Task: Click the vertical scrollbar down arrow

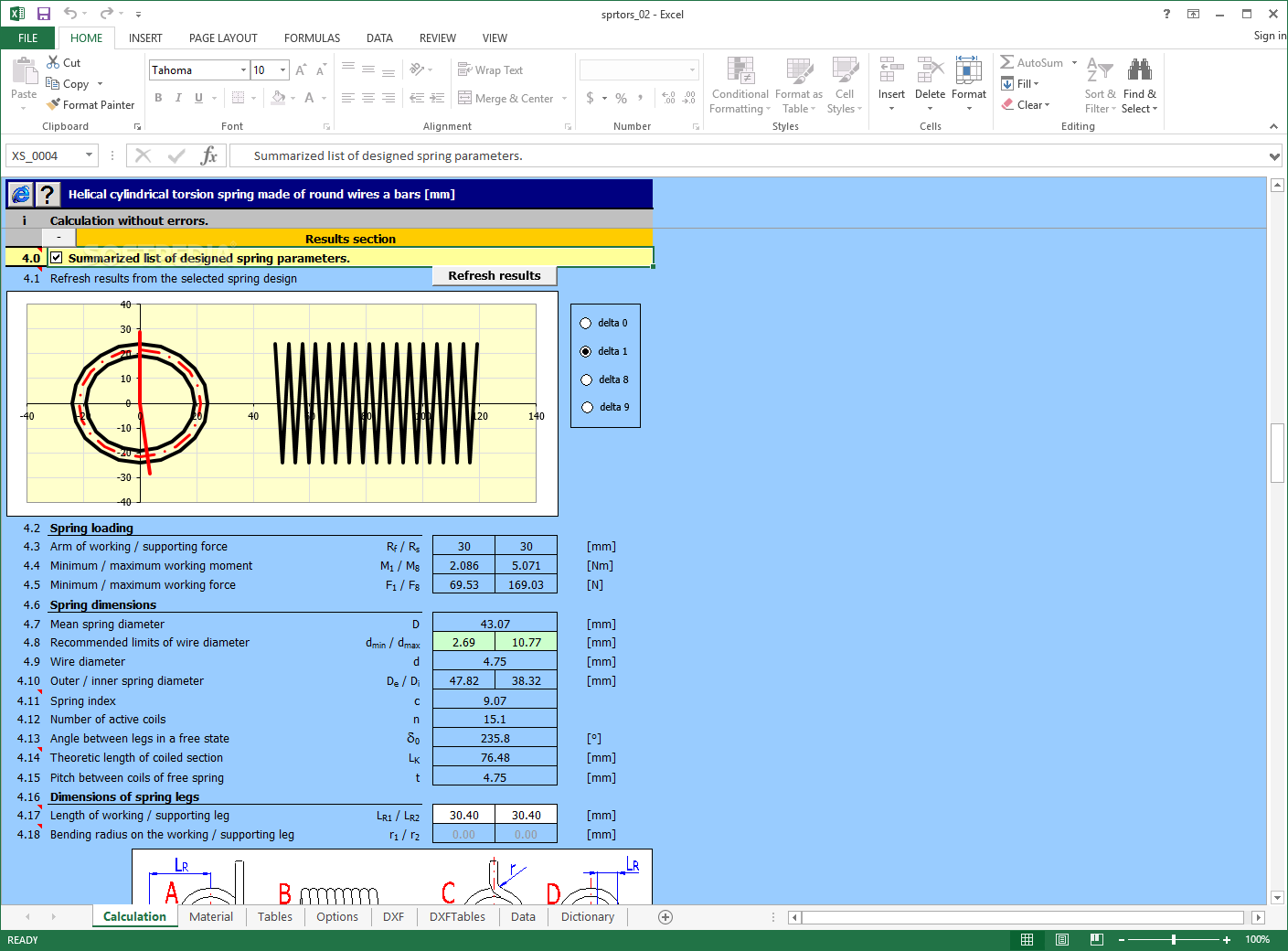Action: click(x=1278, y=898)
